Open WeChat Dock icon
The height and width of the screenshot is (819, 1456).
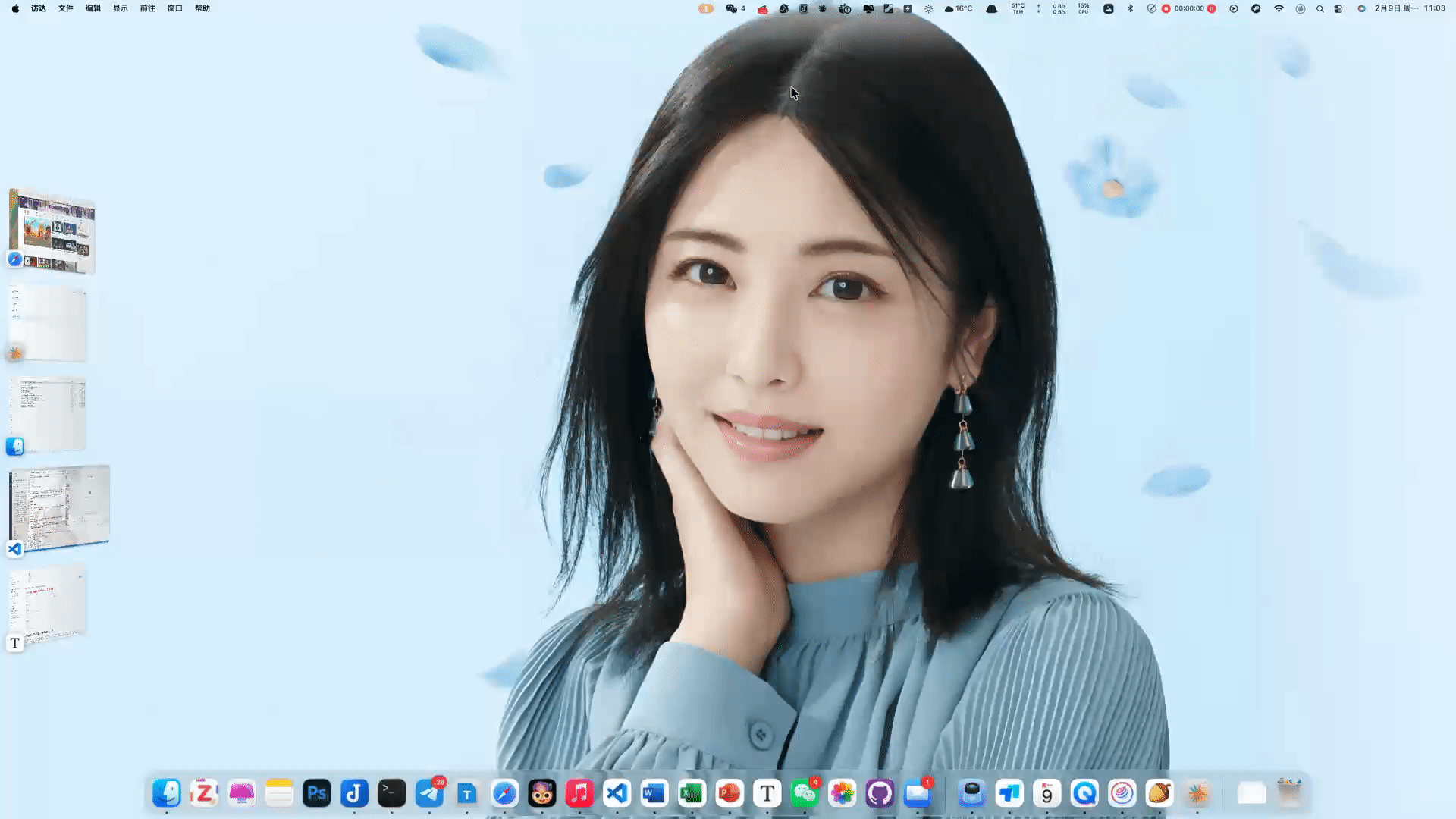coord(805,793)
